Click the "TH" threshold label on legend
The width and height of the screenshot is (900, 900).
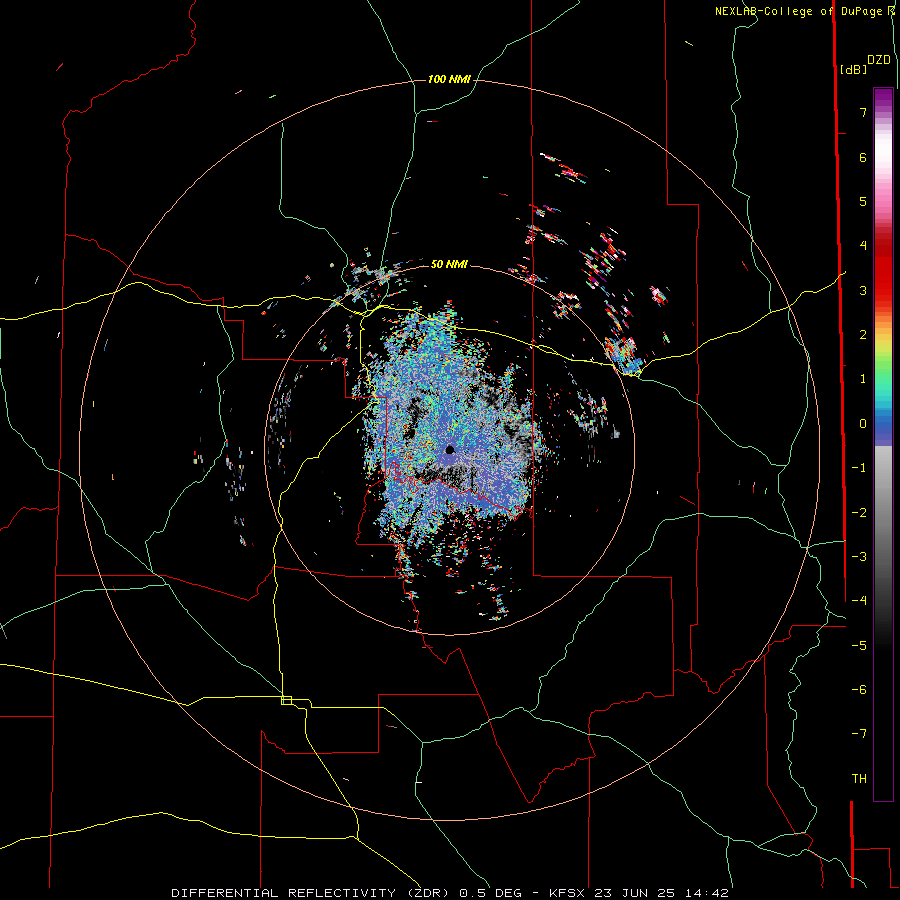point(859,778)
